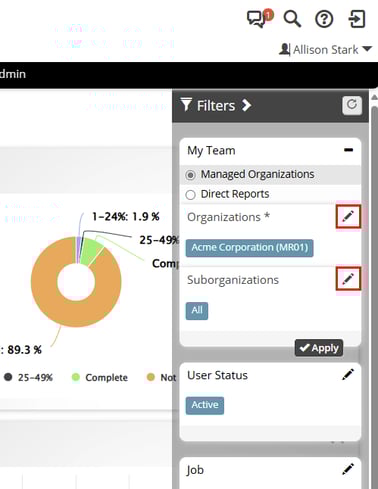Click the filters panel vertical scrollbar
Screen dimensions: 378x489
point(374,293)
